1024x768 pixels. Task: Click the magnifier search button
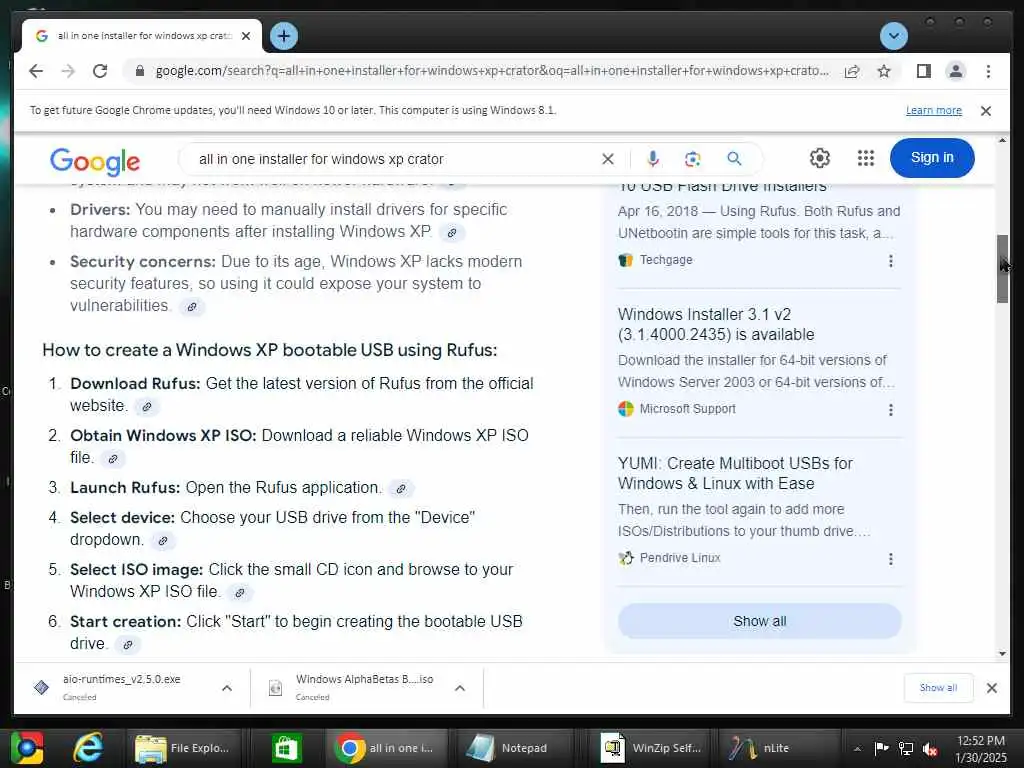click(x=734, y=159)
